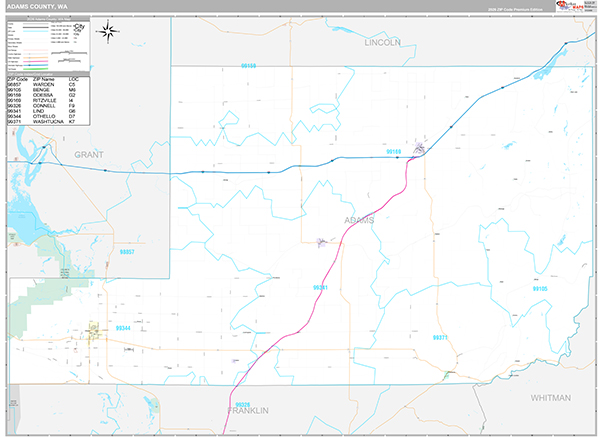Click ZIP code label 99105 on map

click(540, 289)
